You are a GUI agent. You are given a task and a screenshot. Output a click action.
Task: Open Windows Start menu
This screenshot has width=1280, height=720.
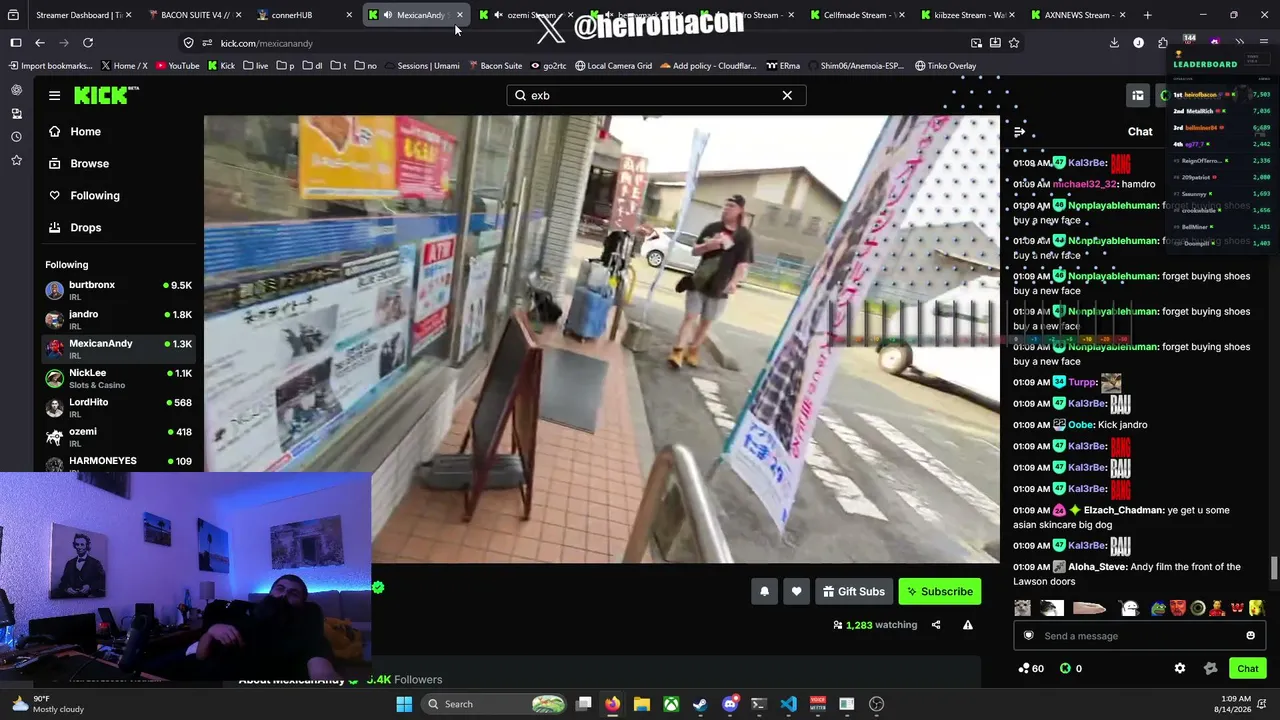coord(404,704)
